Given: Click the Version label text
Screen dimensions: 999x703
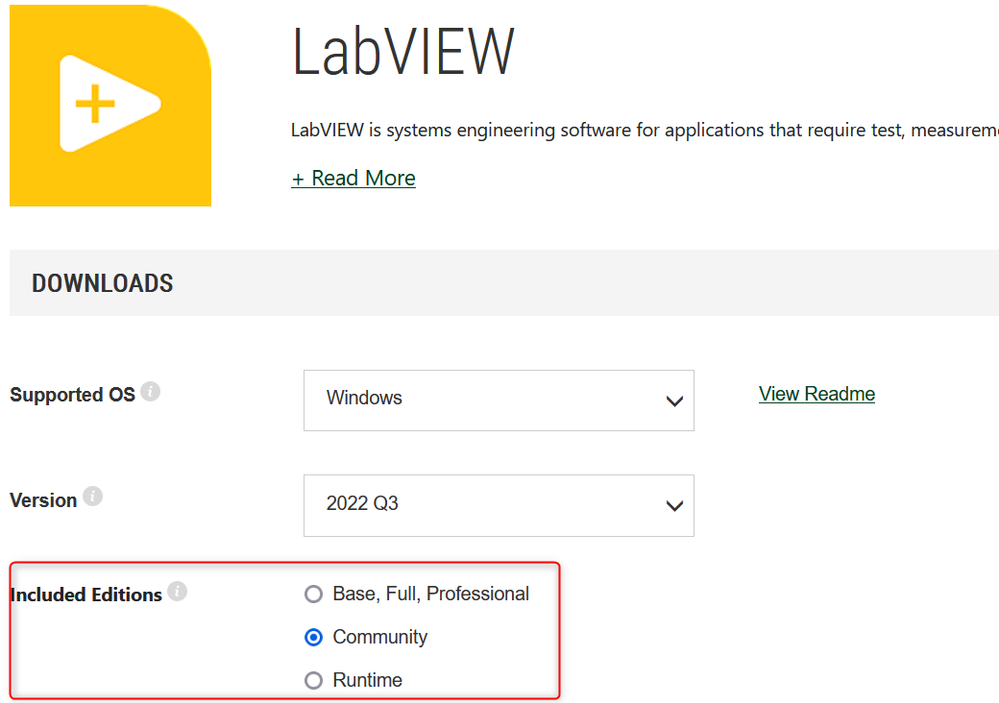Looking at the screenshot, I should [x=43, y=500].
